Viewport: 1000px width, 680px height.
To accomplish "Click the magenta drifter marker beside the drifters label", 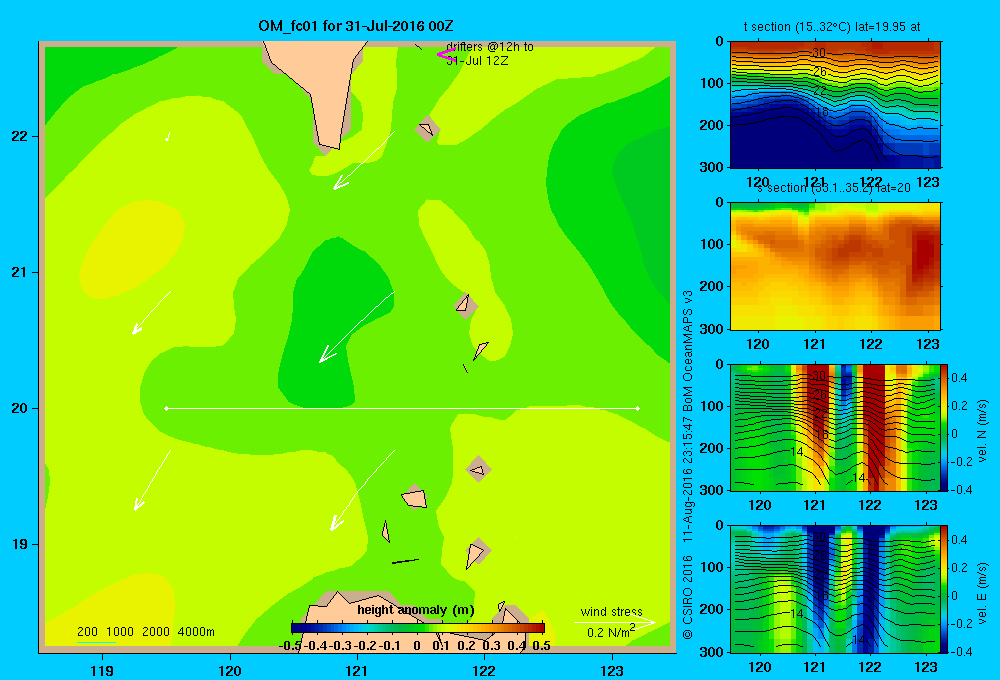I will coord(445,55).
